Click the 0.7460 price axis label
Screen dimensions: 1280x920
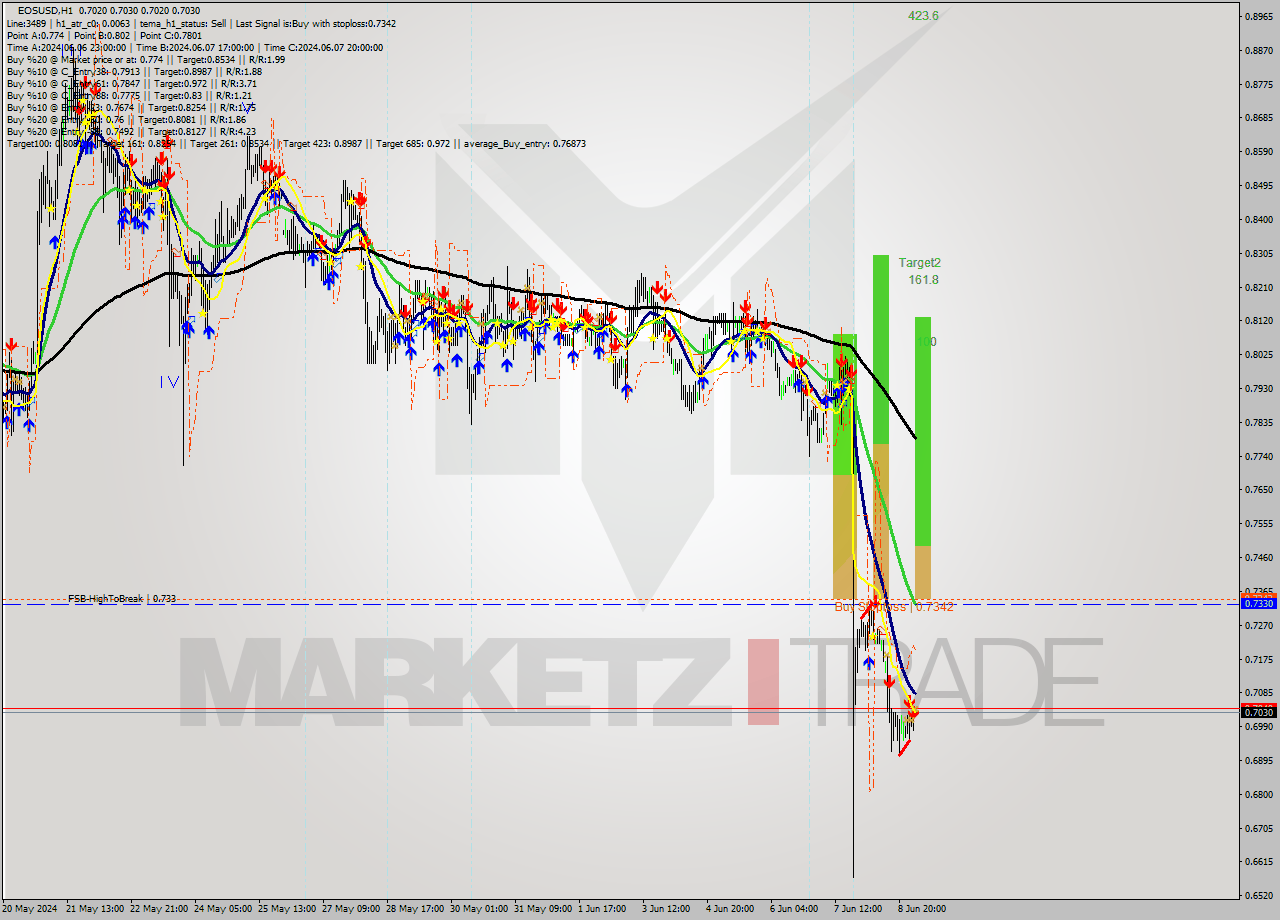click(x=1258, y=557)
